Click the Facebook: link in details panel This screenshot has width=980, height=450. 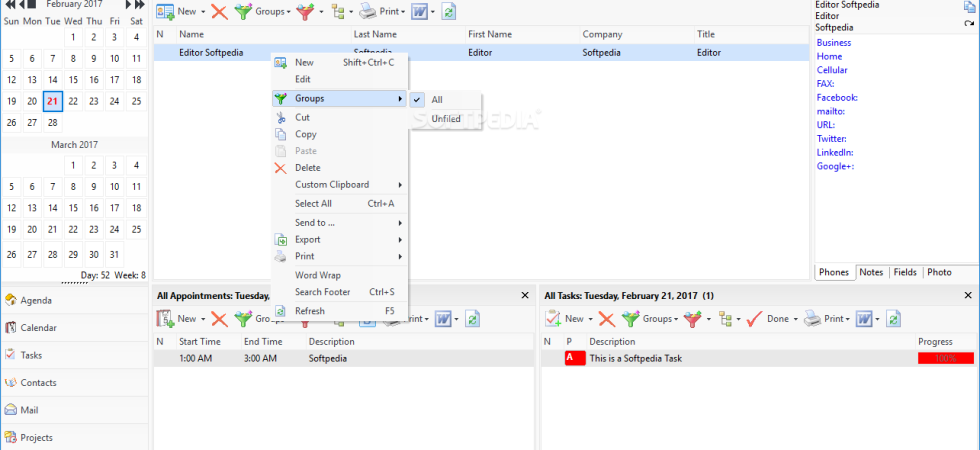tap(837, 98)
